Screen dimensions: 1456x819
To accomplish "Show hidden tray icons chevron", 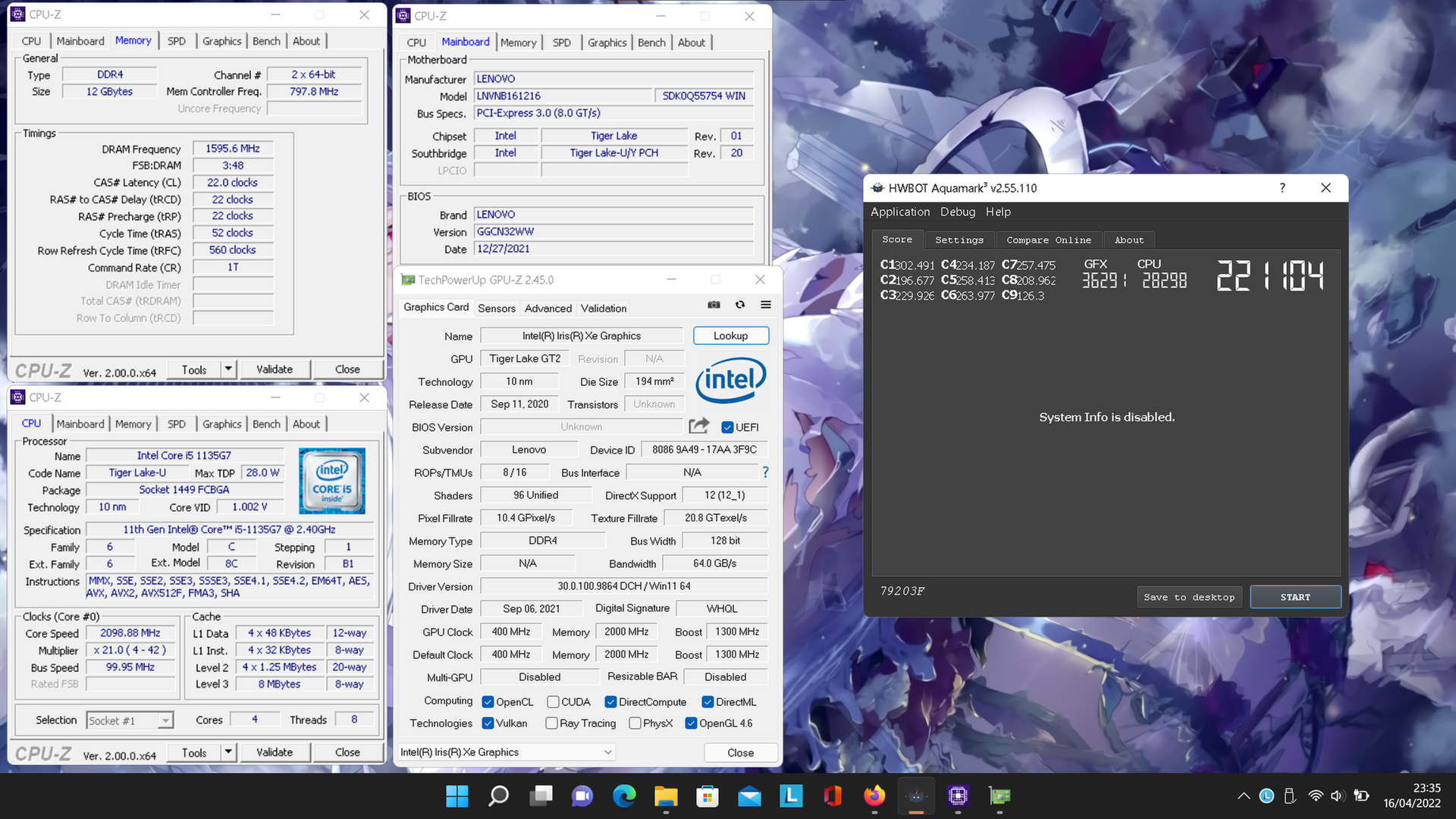I will (x=1244, y=795).
